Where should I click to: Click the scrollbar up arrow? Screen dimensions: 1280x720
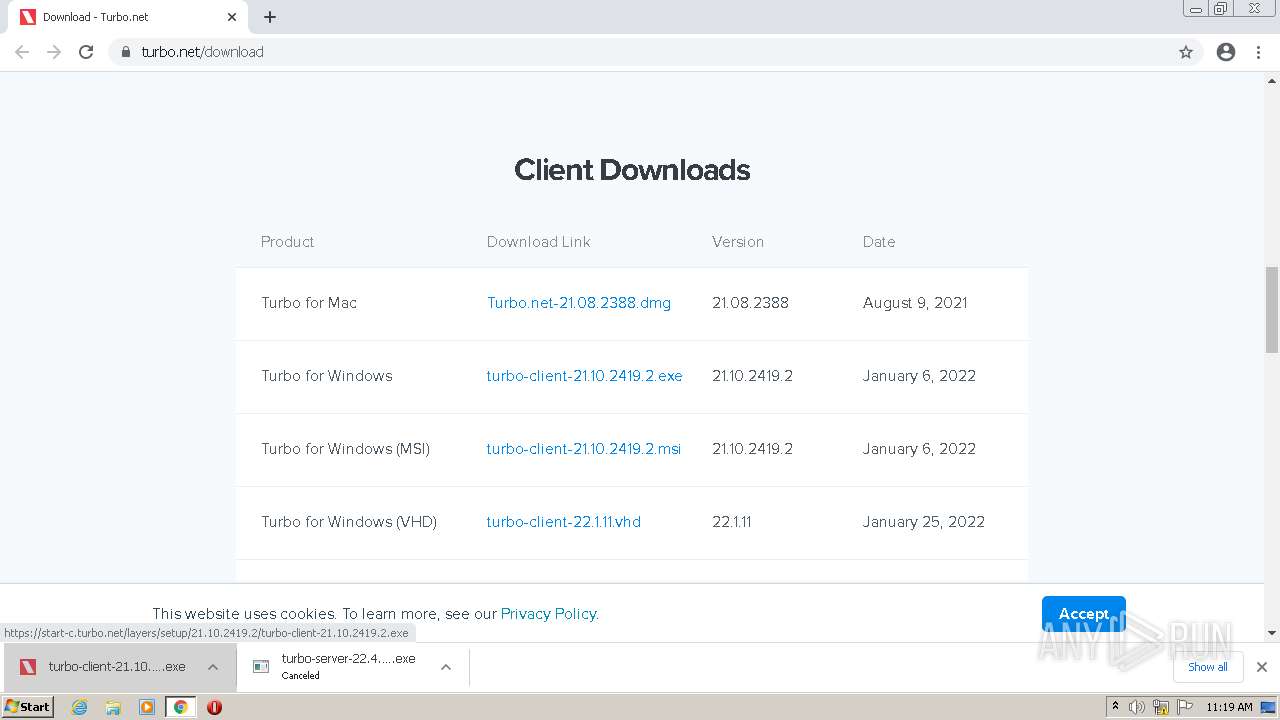coord(1272,80)
